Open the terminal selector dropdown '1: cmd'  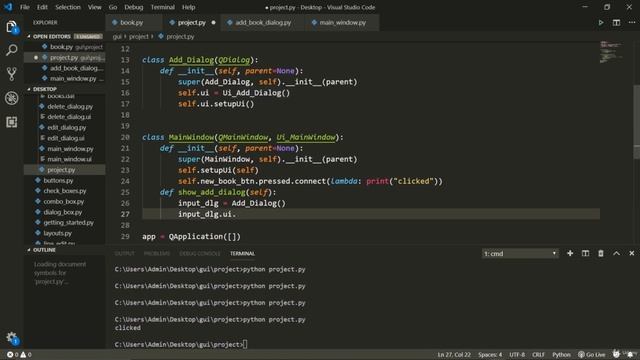(520, 253)
